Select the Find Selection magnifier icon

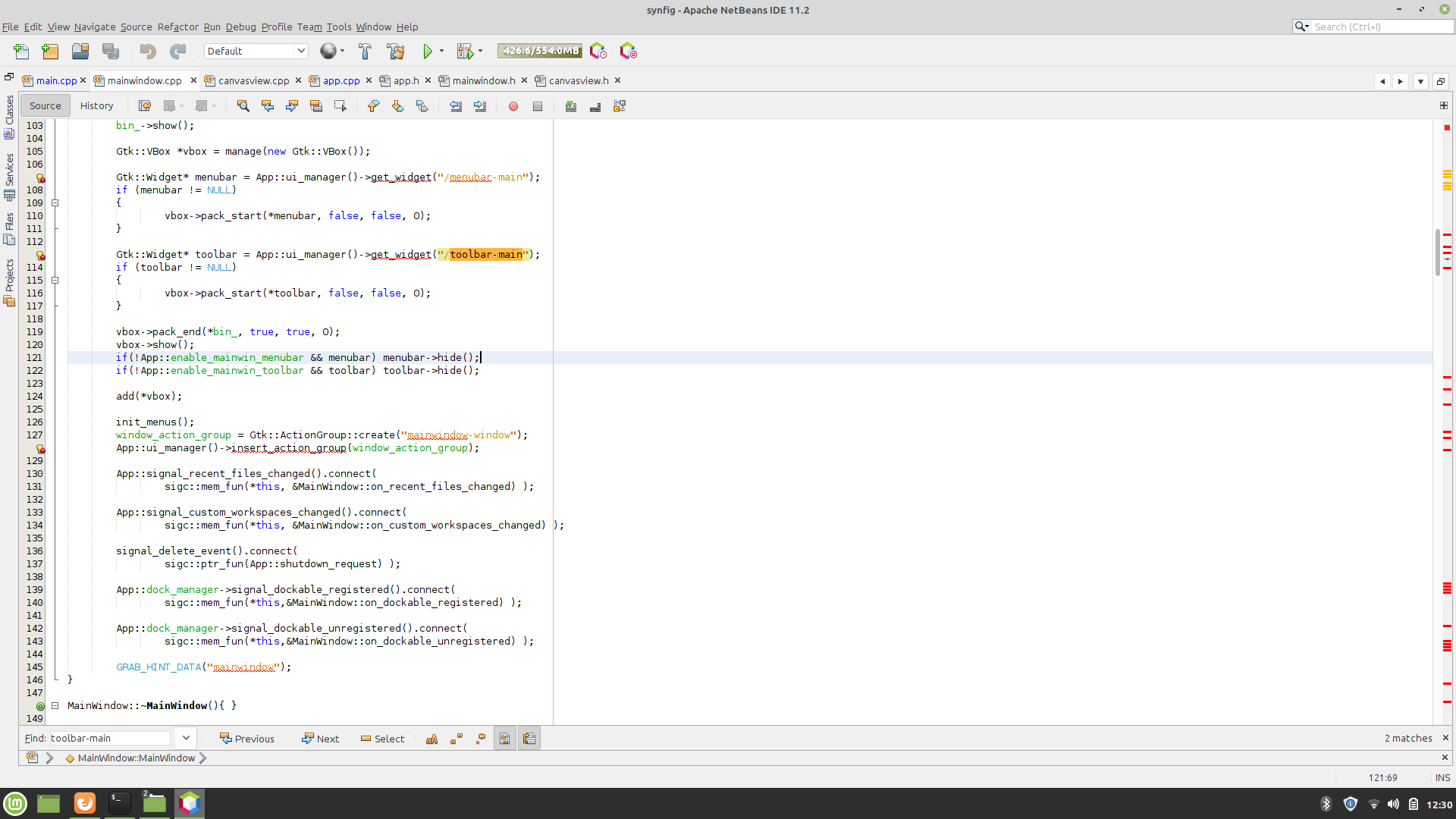243,106
